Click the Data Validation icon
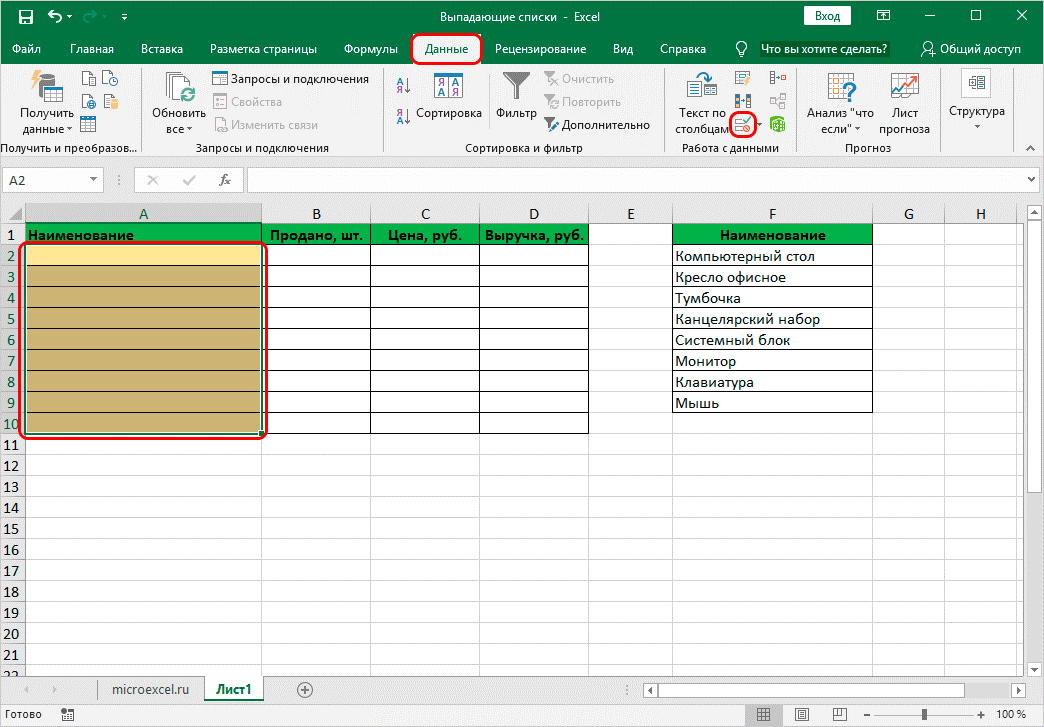This screenshot has height=727, width=1044. tap(743, 124)
